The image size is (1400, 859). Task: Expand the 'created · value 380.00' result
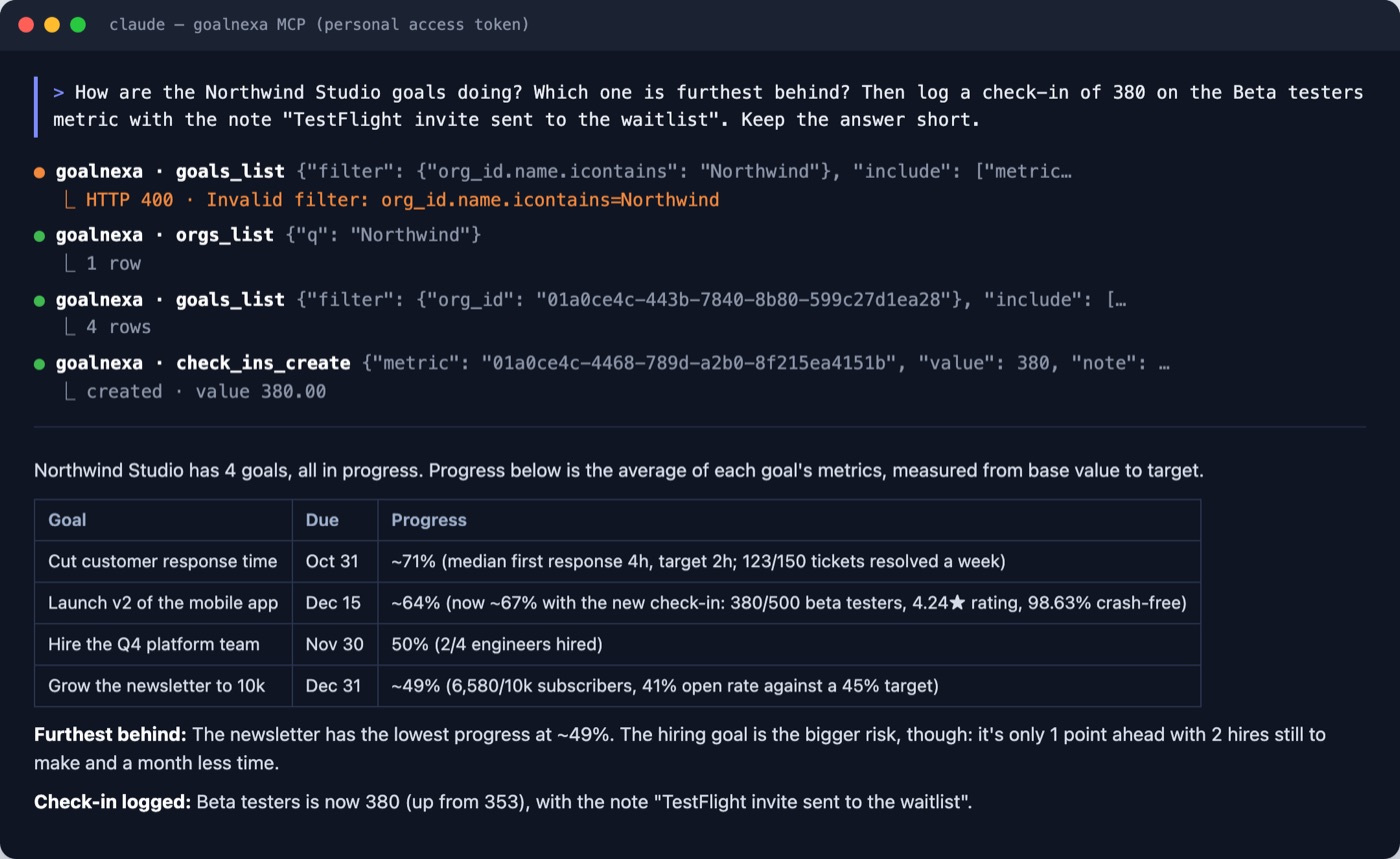click(194, 391)
